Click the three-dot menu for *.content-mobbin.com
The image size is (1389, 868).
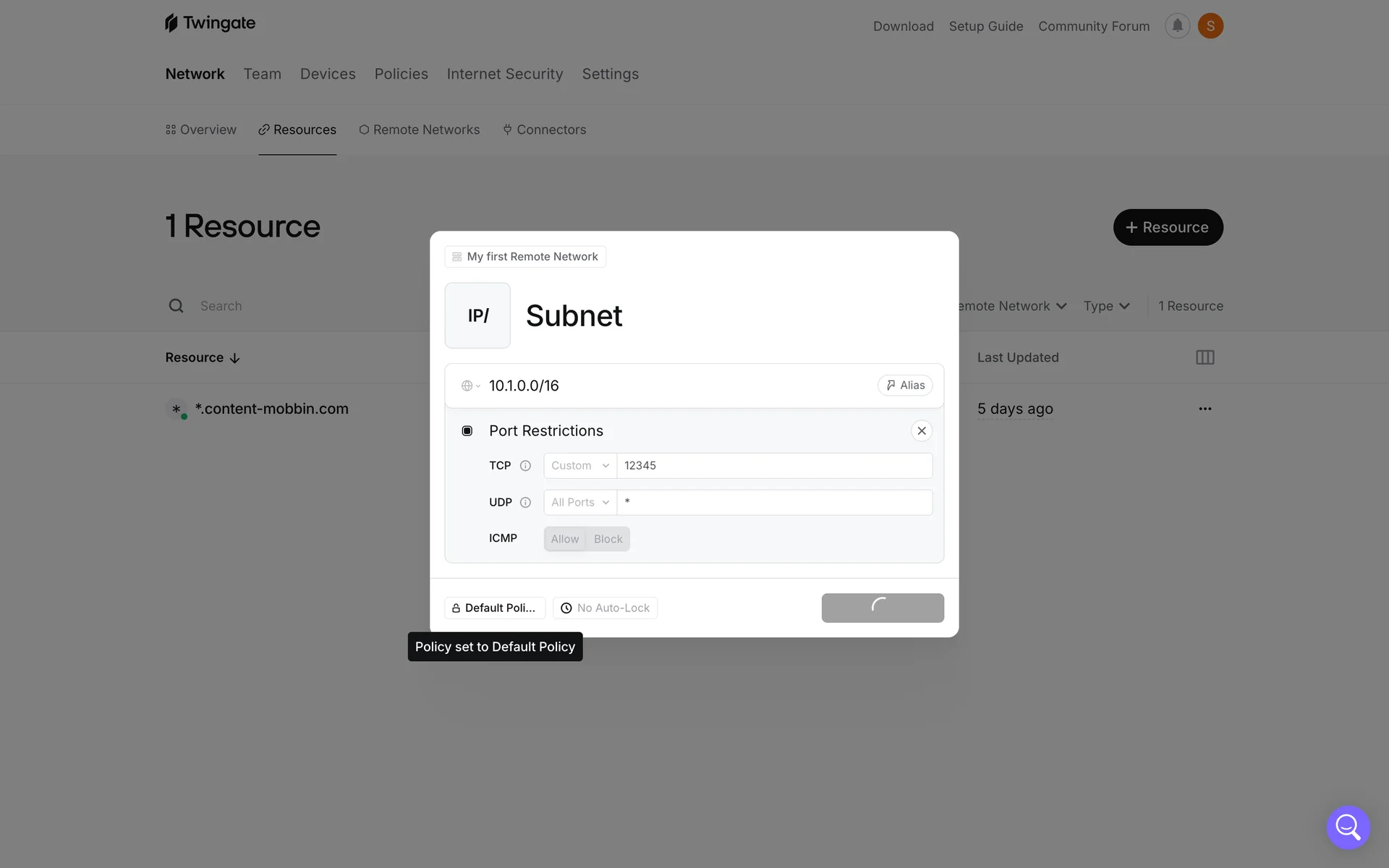pos(1205,409)
